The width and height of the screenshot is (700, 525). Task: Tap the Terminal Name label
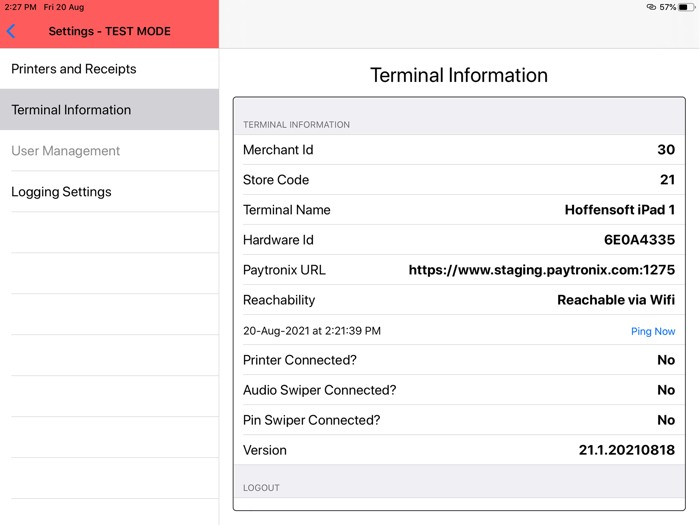(x=286, y=210)
